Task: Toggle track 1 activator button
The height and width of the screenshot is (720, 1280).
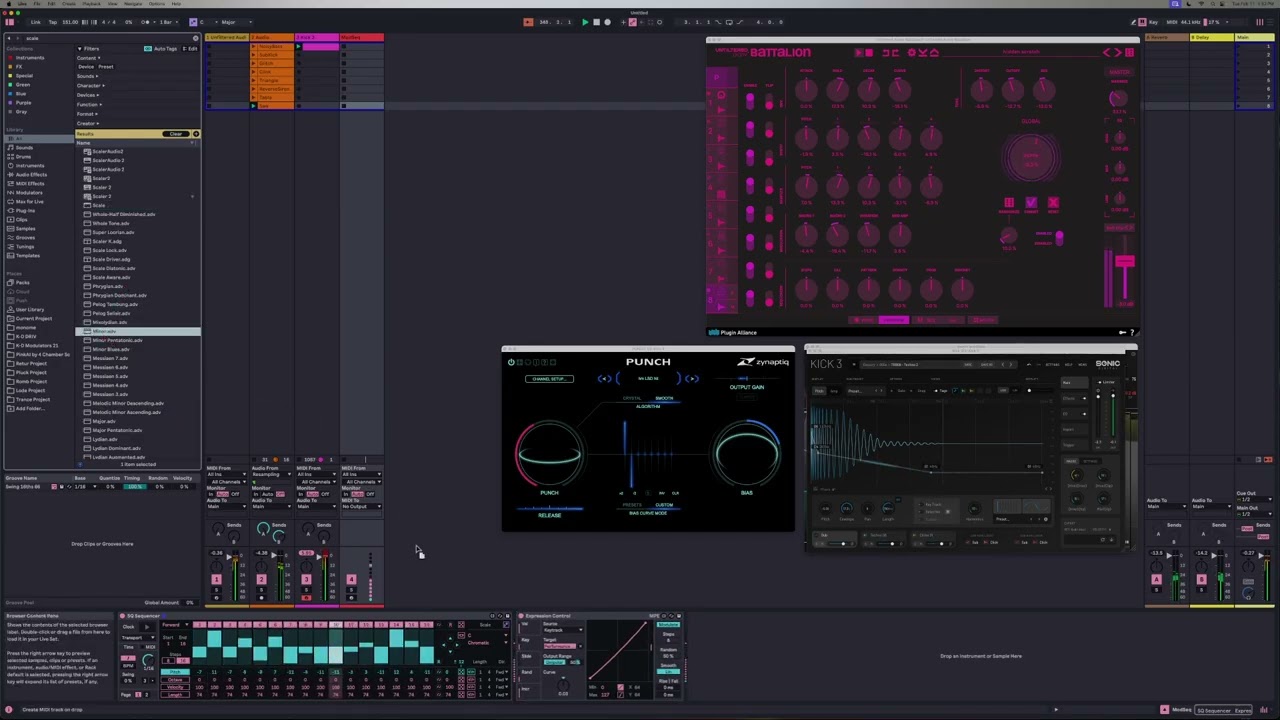Action: pyautogui.click(x=216, y=580)
